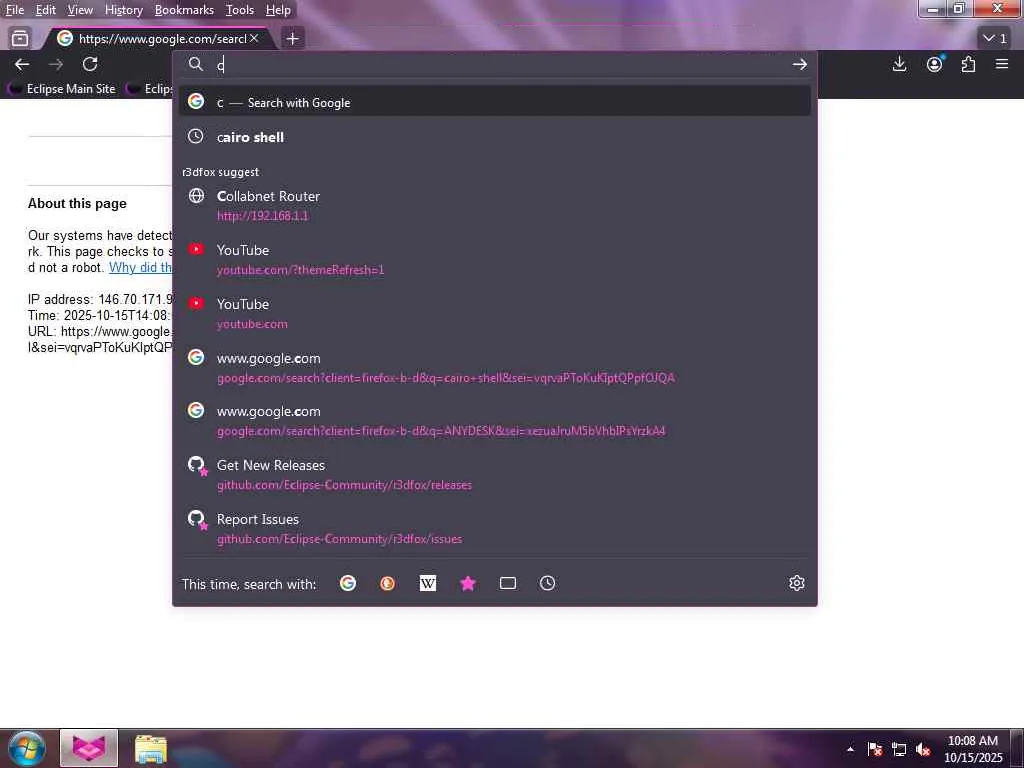Open the Collabnet Router suggestion
Image resolution: width=1024 pixels, height=768 pixels.
pyautogui.click(x=494, y=206)
